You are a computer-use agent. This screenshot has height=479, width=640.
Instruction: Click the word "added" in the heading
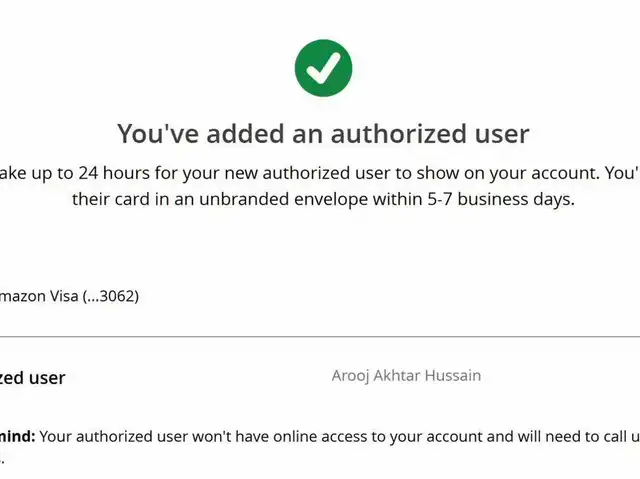pyautogui.click(x=242, y=133)
